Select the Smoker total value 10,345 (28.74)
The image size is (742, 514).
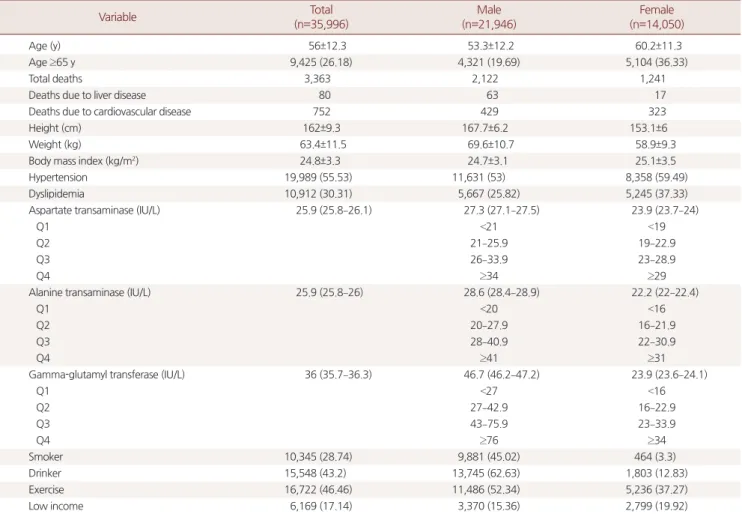(x=318, y=457)
